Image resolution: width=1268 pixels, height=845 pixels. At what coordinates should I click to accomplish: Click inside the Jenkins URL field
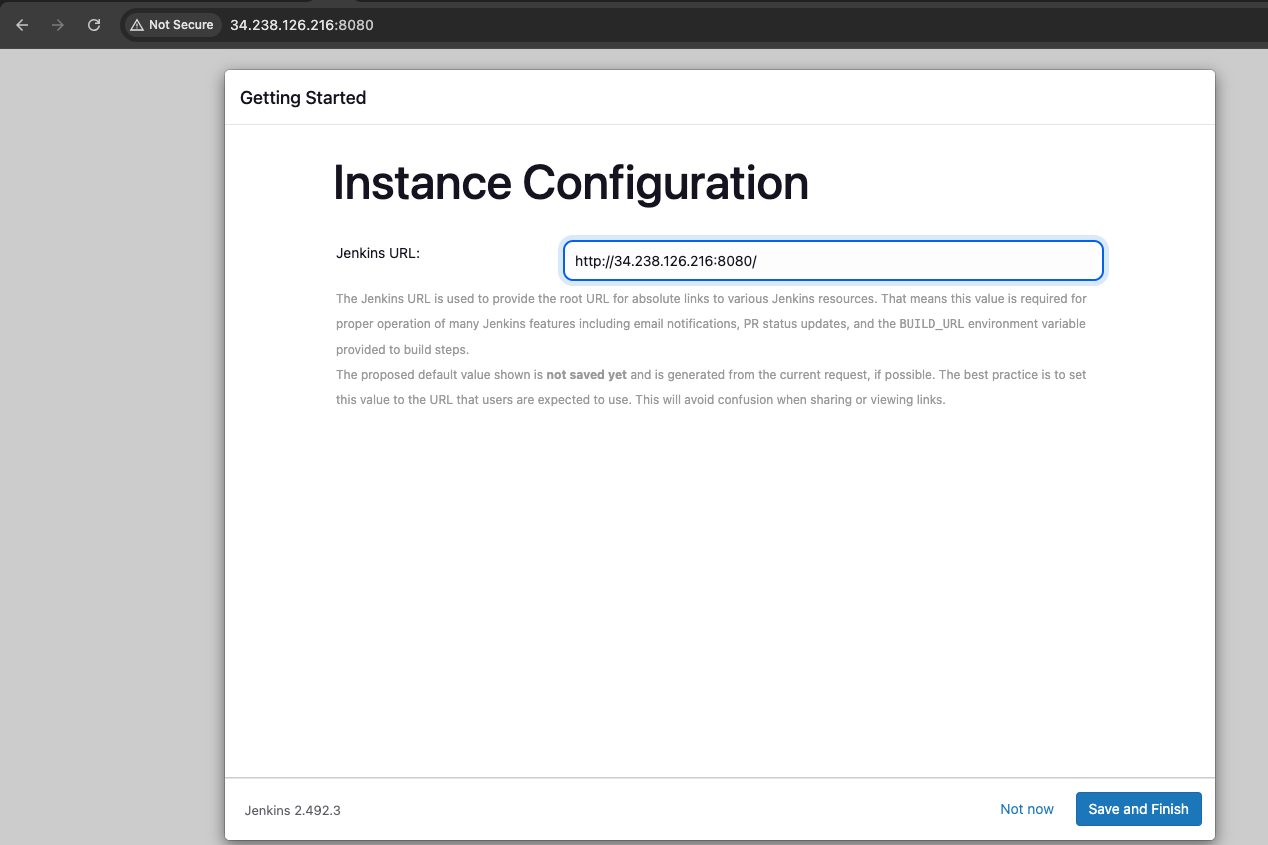[833, 261]
